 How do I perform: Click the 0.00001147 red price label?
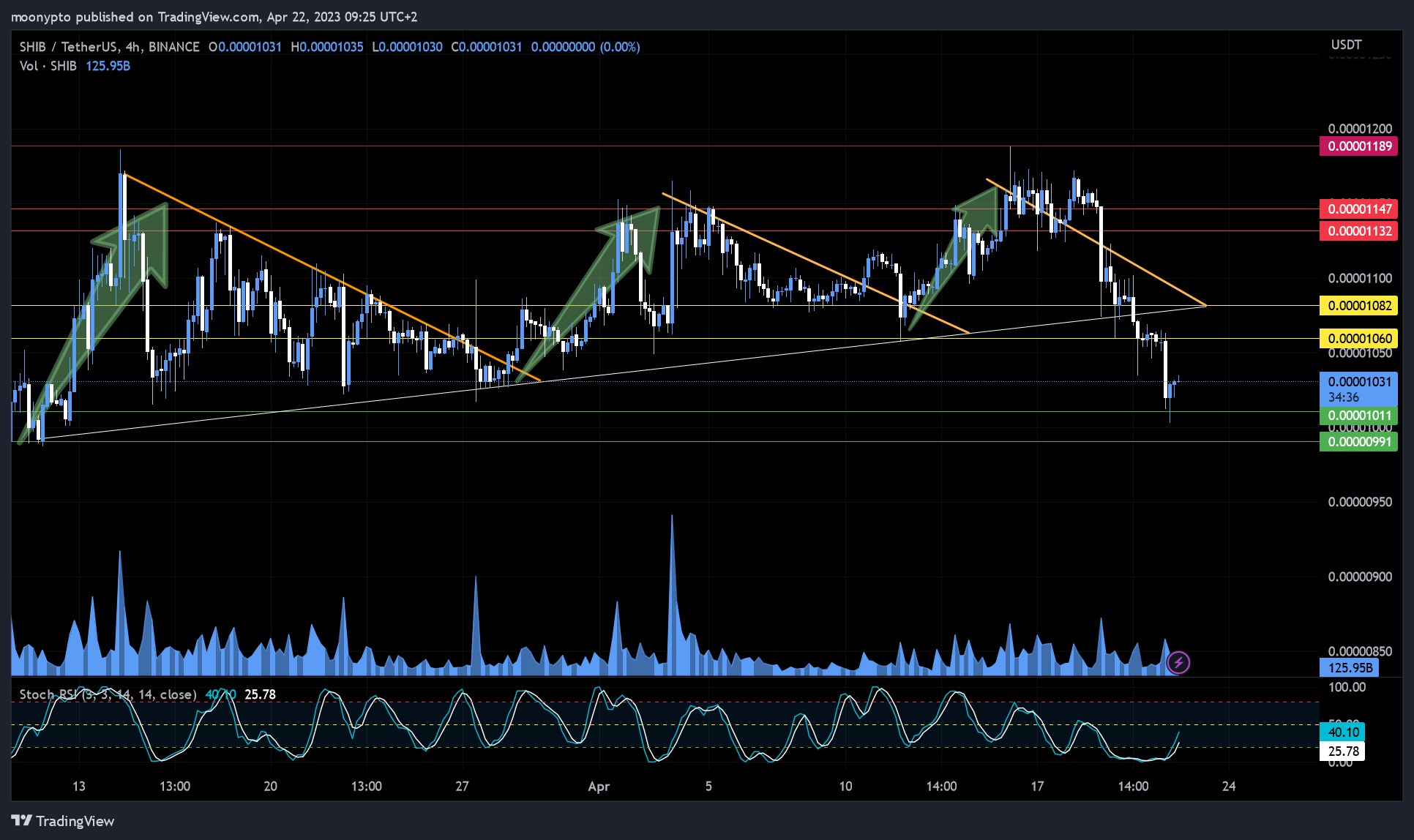point(1359,209)
